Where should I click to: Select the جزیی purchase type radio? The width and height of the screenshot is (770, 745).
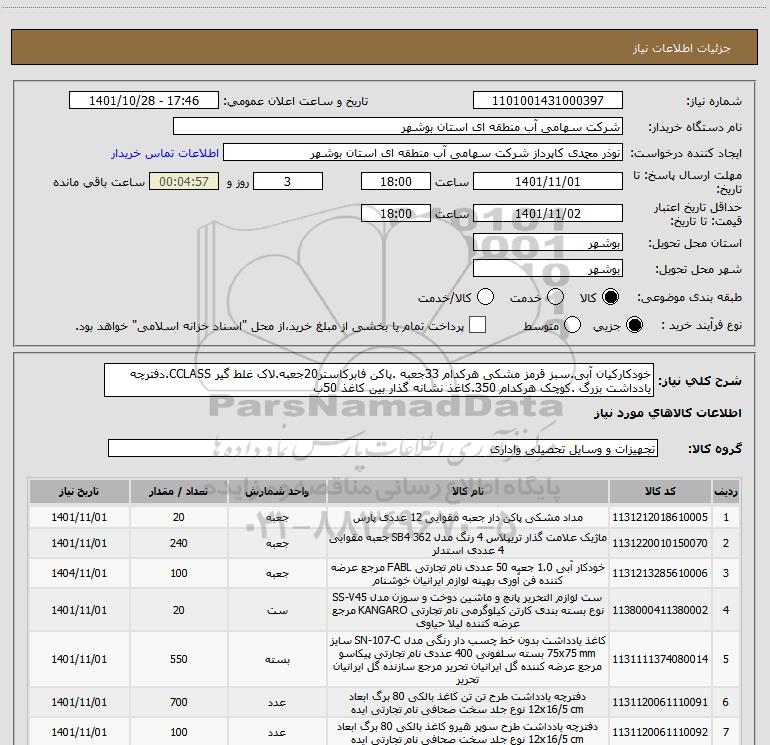coord(634,325)
